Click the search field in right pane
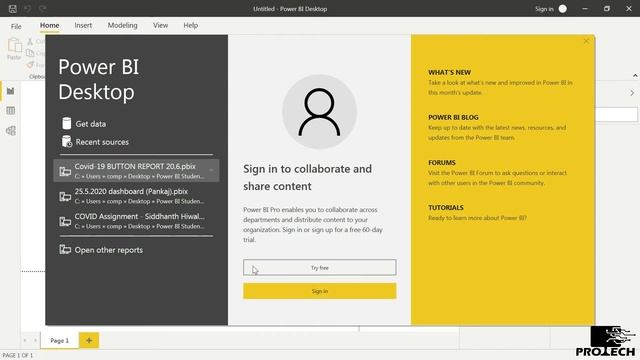This screenshot has height=360, width=640. [x=617, y=115]
